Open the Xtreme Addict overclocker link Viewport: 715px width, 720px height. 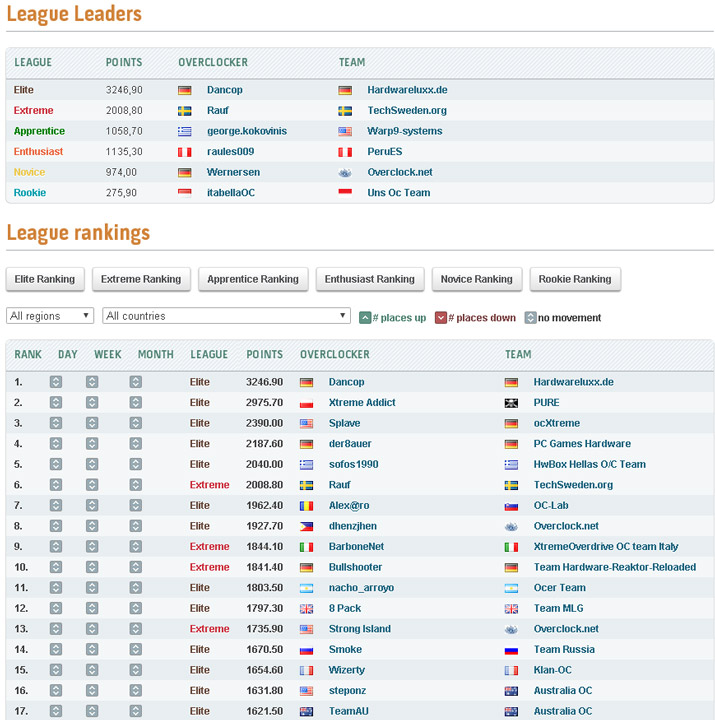(362, 403)
